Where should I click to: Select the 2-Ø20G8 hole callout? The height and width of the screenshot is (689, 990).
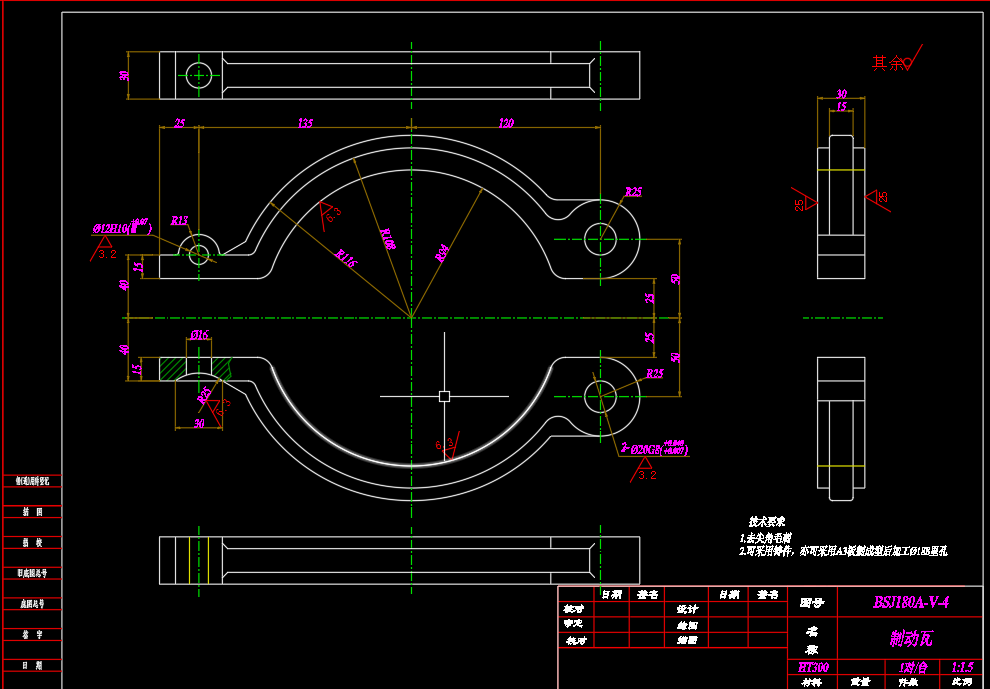coord(654,449)
